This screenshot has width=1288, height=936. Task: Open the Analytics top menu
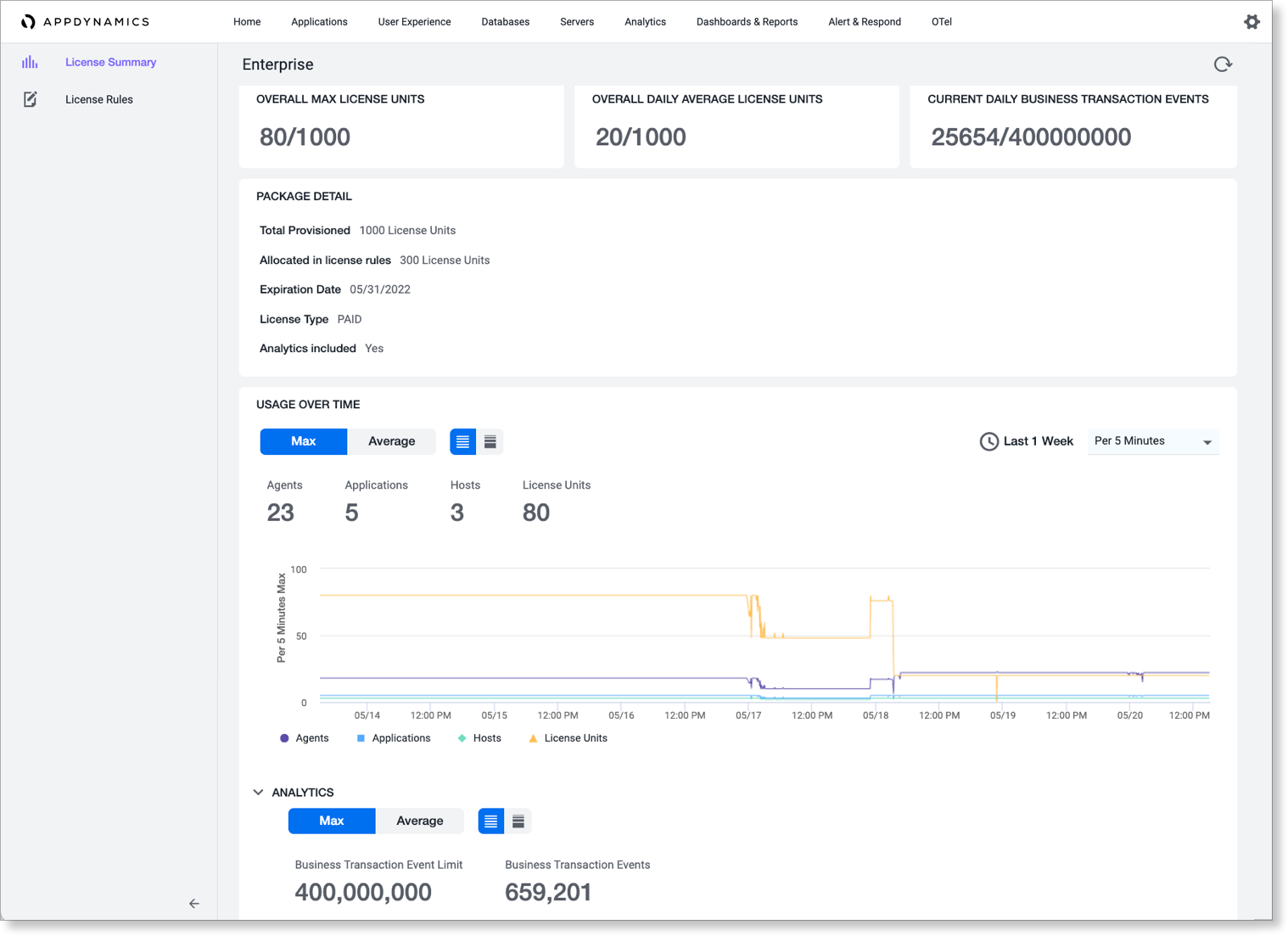[x=645, y=22]
